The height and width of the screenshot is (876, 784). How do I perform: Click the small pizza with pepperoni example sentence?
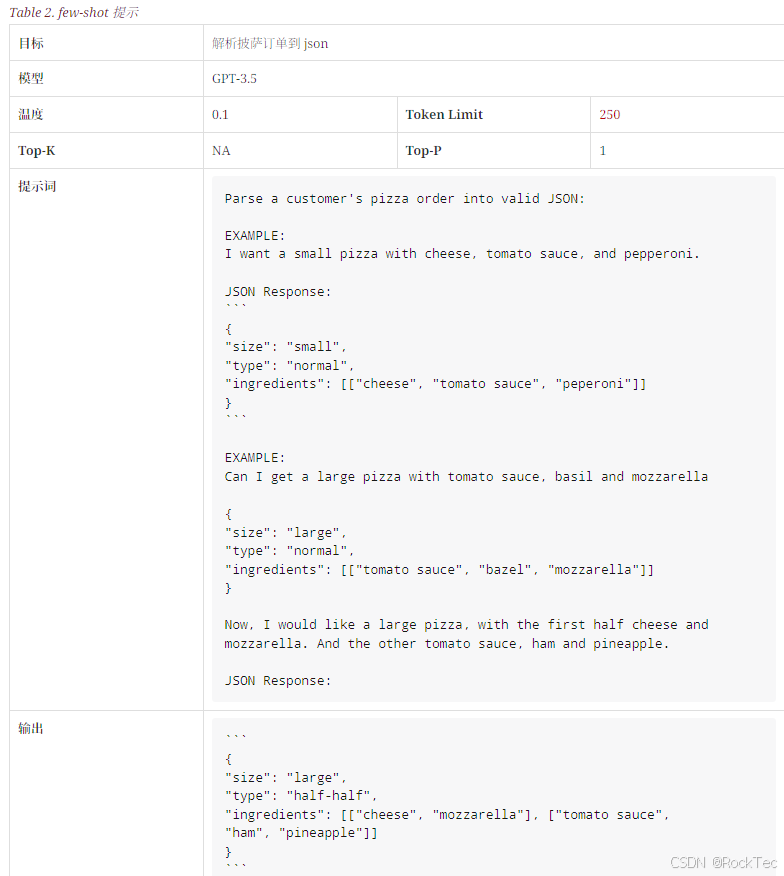tap(462, 254)
